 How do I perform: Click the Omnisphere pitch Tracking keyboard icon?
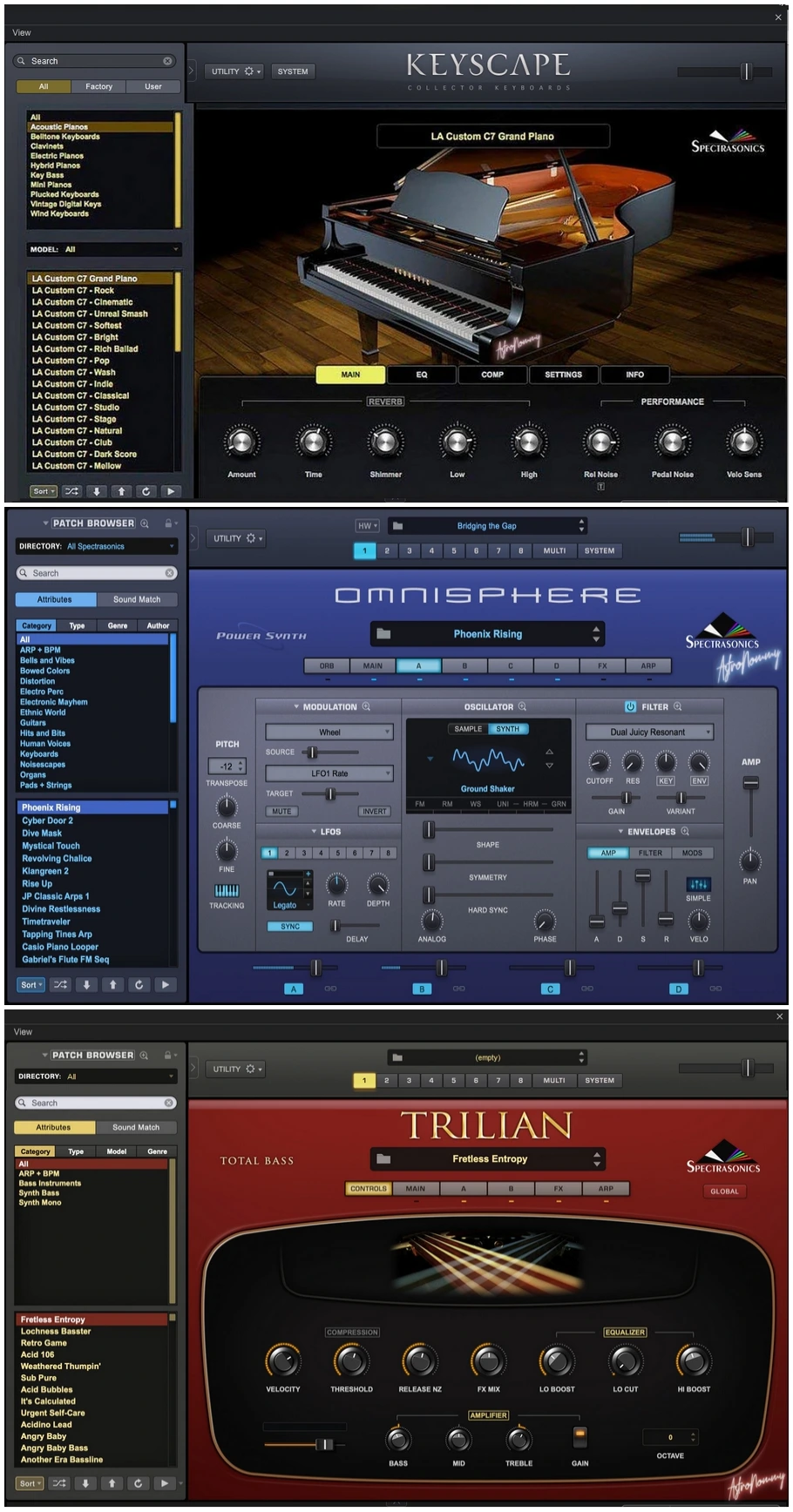coord(227,890)
